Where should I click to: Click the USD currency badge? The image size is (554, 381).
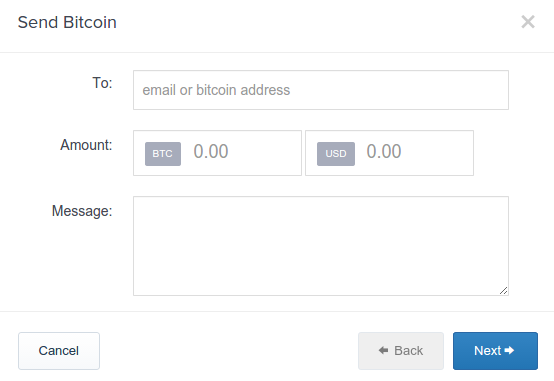pyautogui.click(x=336, y=154)
